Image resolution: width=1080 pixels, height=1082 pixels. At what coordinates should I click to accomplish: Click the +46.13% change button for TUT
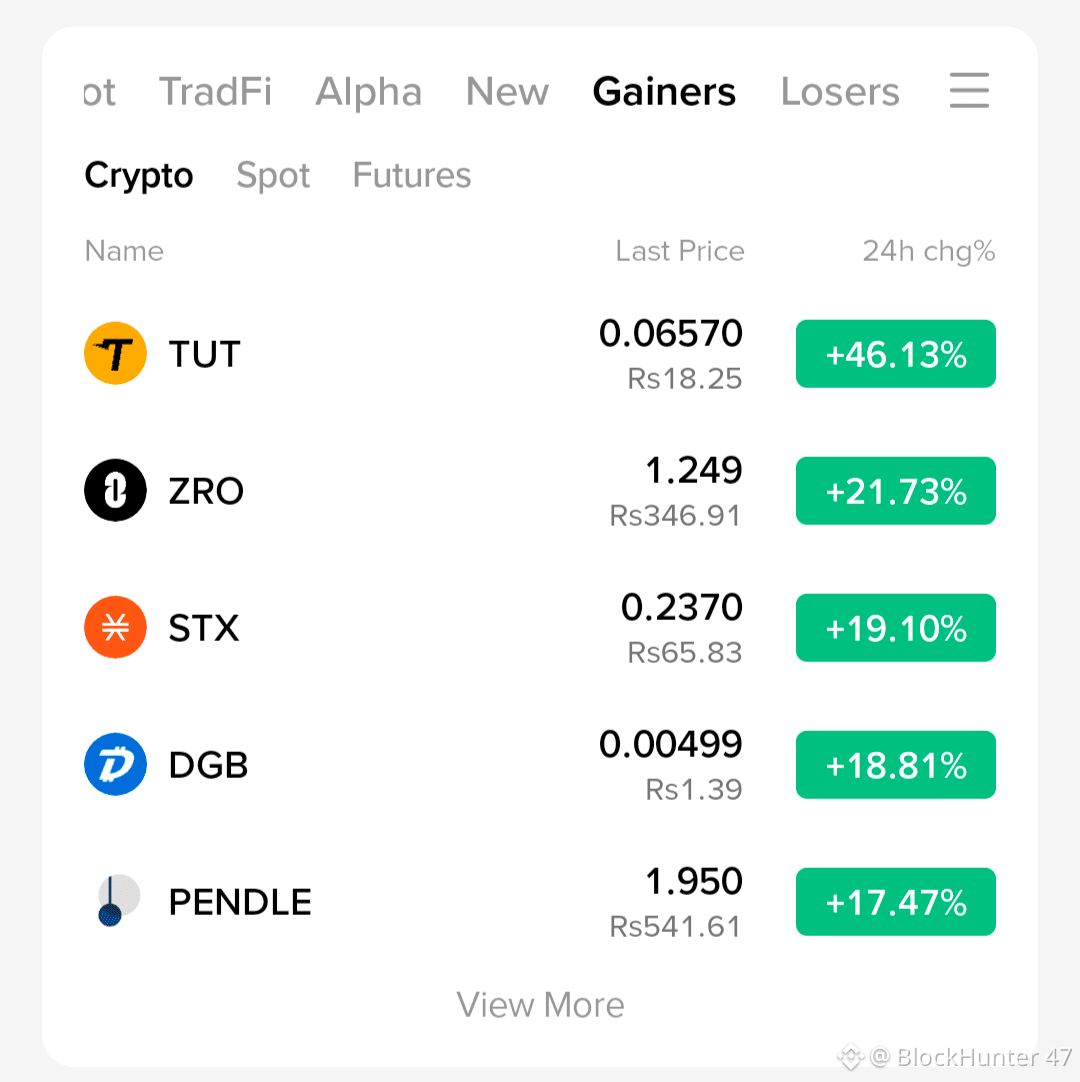pos(896,354)
